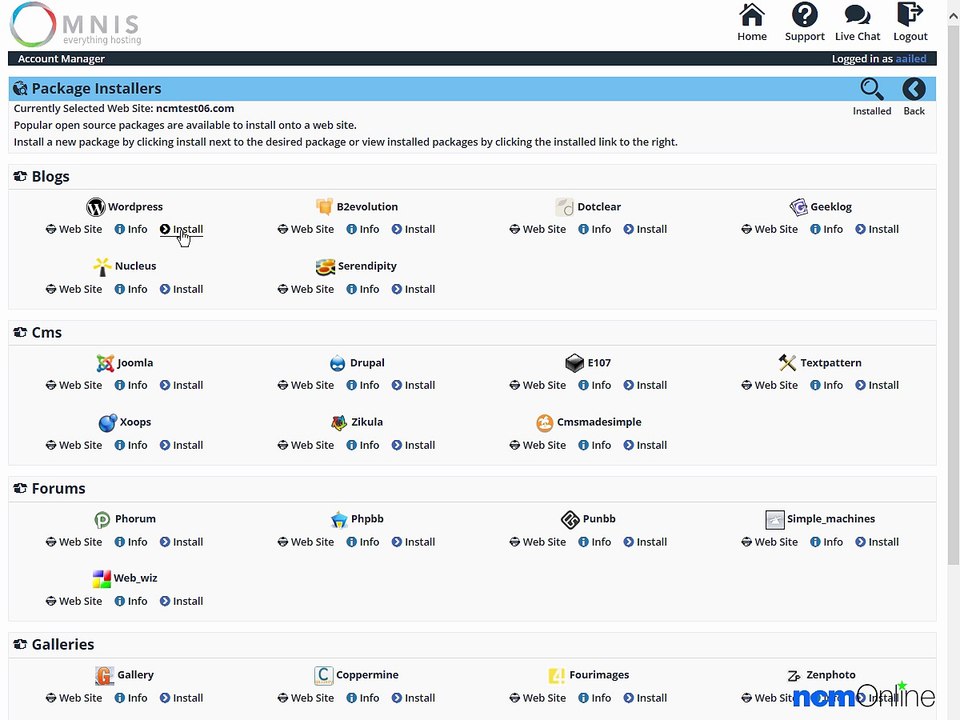Start Live Chat speech bubble icon

point(857,15)
